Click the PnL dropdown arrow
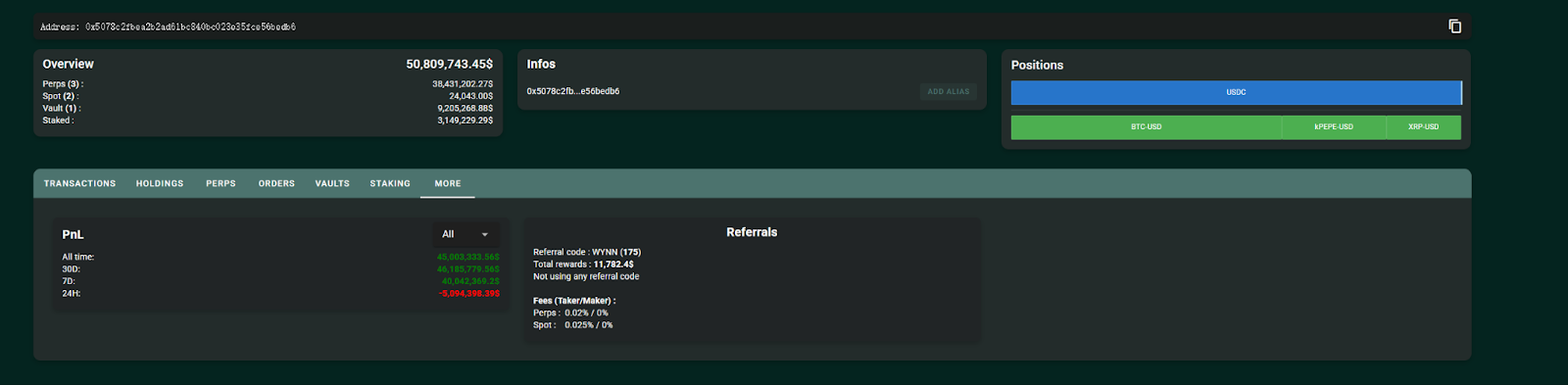Viewport: 1568px width, 385px height. pyautogui.click(x=484, y=235)
